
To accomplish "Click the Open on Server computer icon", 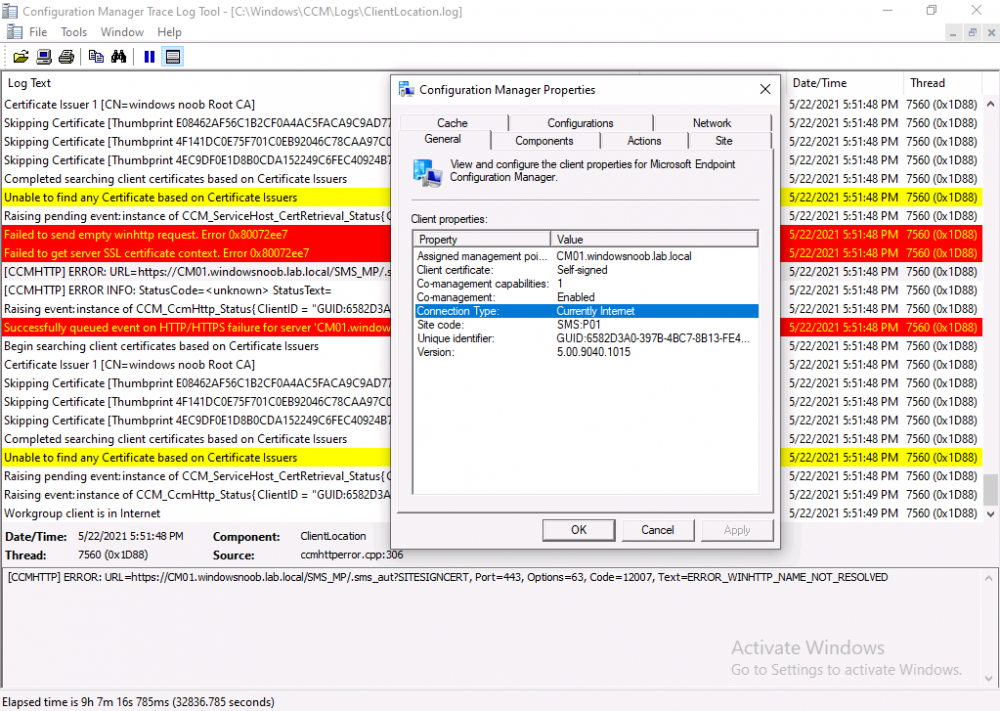I will click(x=43, y=57).
